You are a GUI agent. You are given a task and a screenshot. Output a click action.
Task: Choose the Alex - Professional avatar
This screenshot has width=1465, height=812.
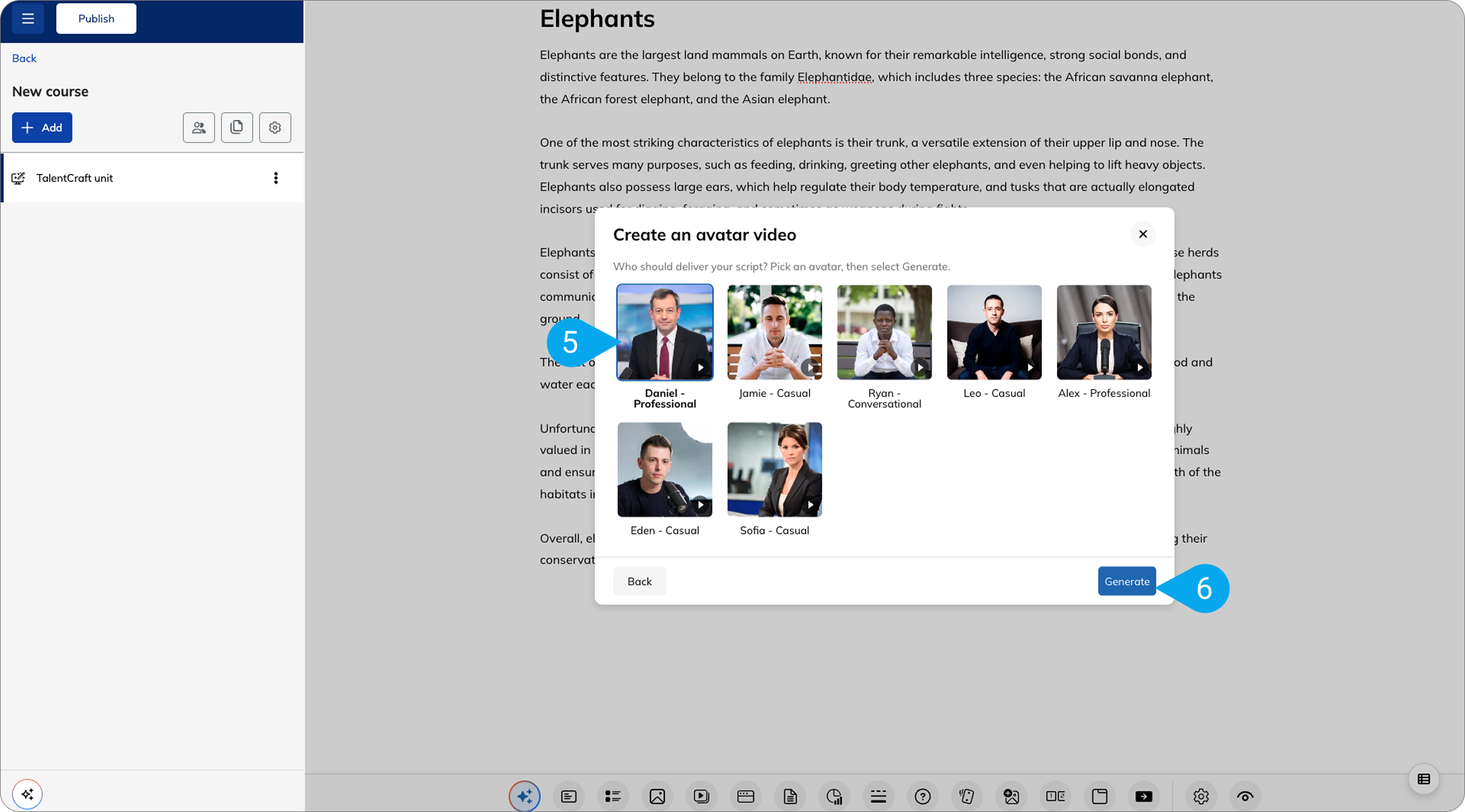[x=1104, y=332]
